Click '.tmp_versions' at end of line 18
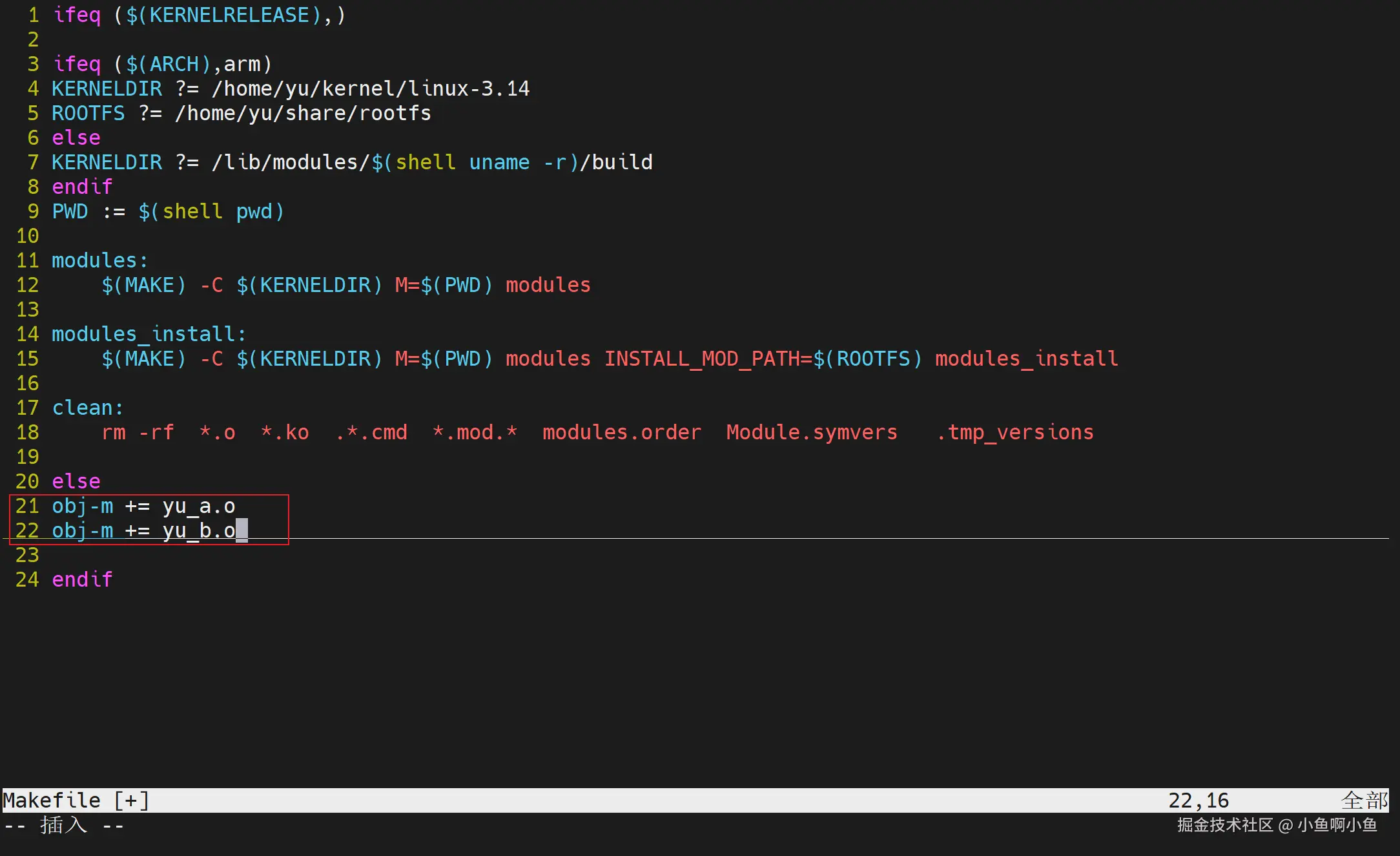 point(1014,432)
